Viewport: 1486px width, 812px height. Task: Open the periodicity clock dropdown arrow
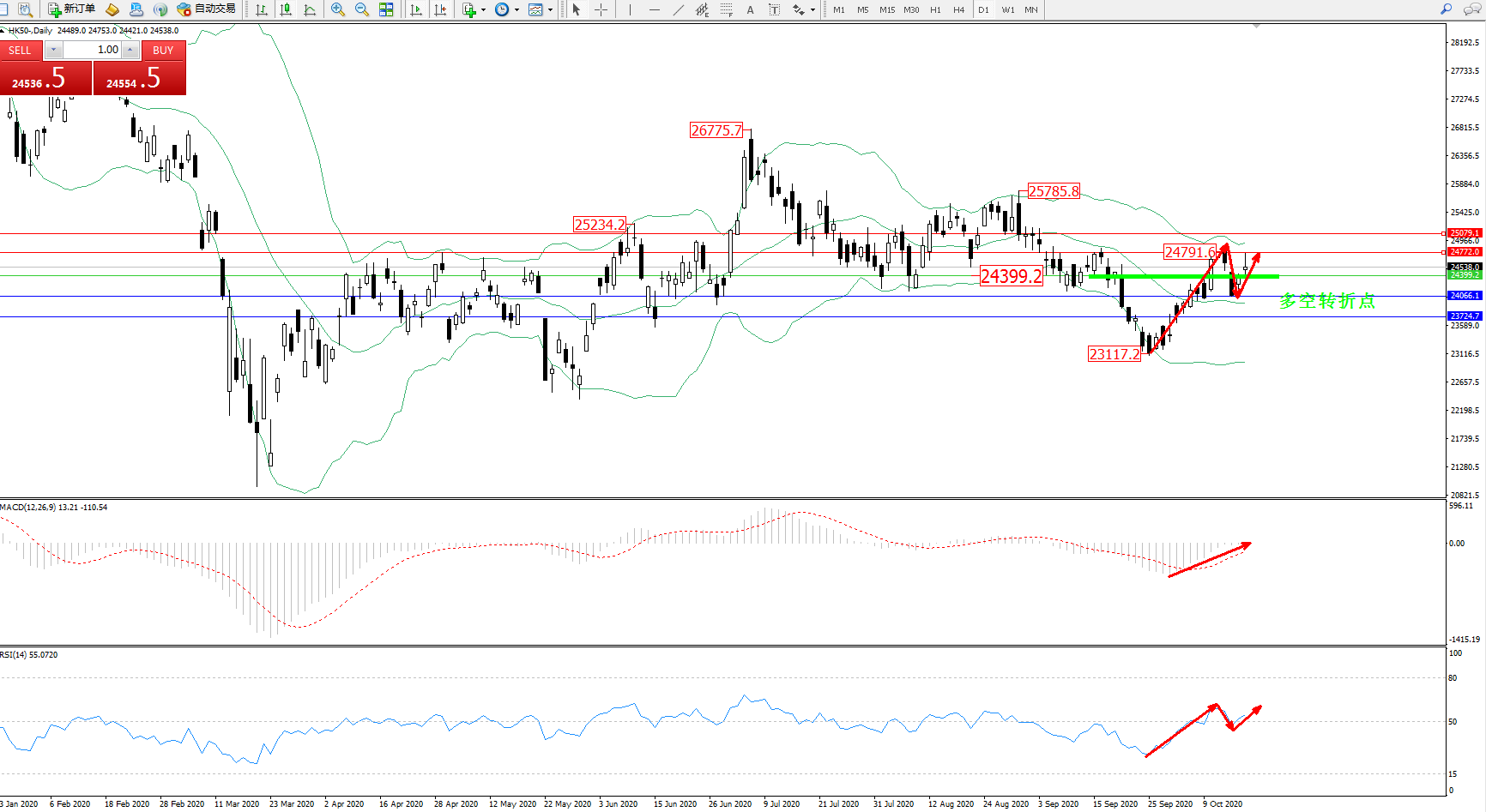pyautogui.click(x=516, y=10)
